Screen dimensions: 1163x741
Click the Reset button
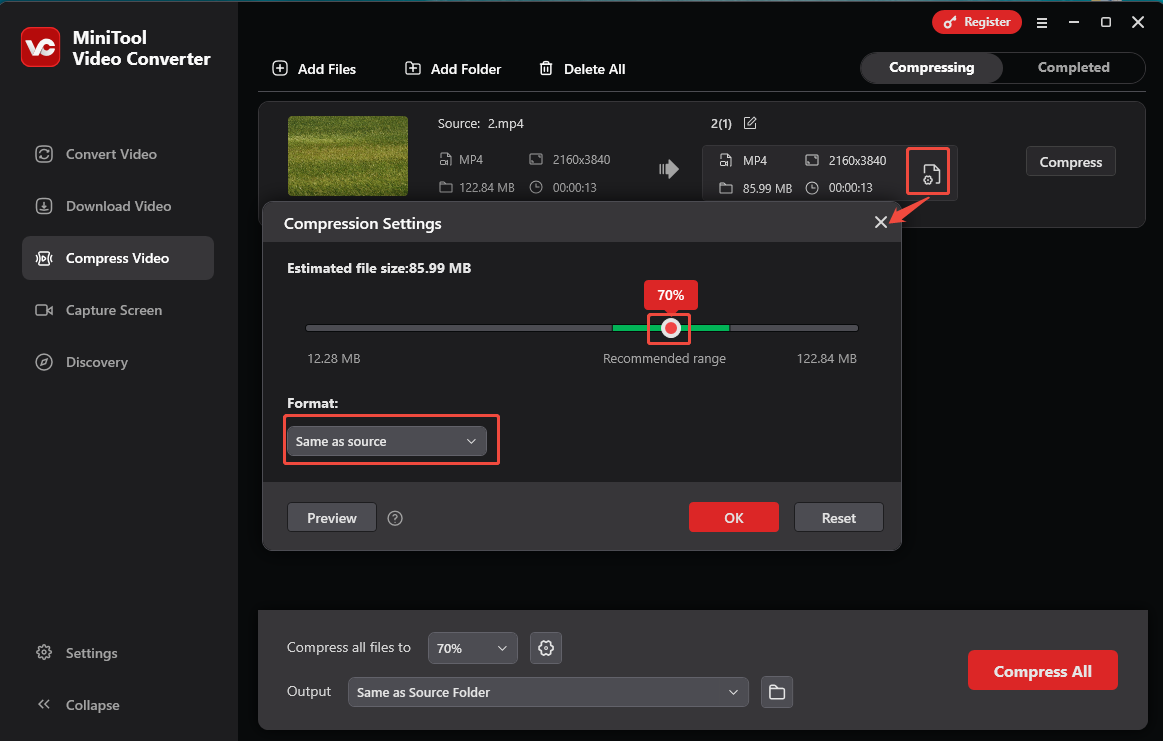[x=839, y=518]
